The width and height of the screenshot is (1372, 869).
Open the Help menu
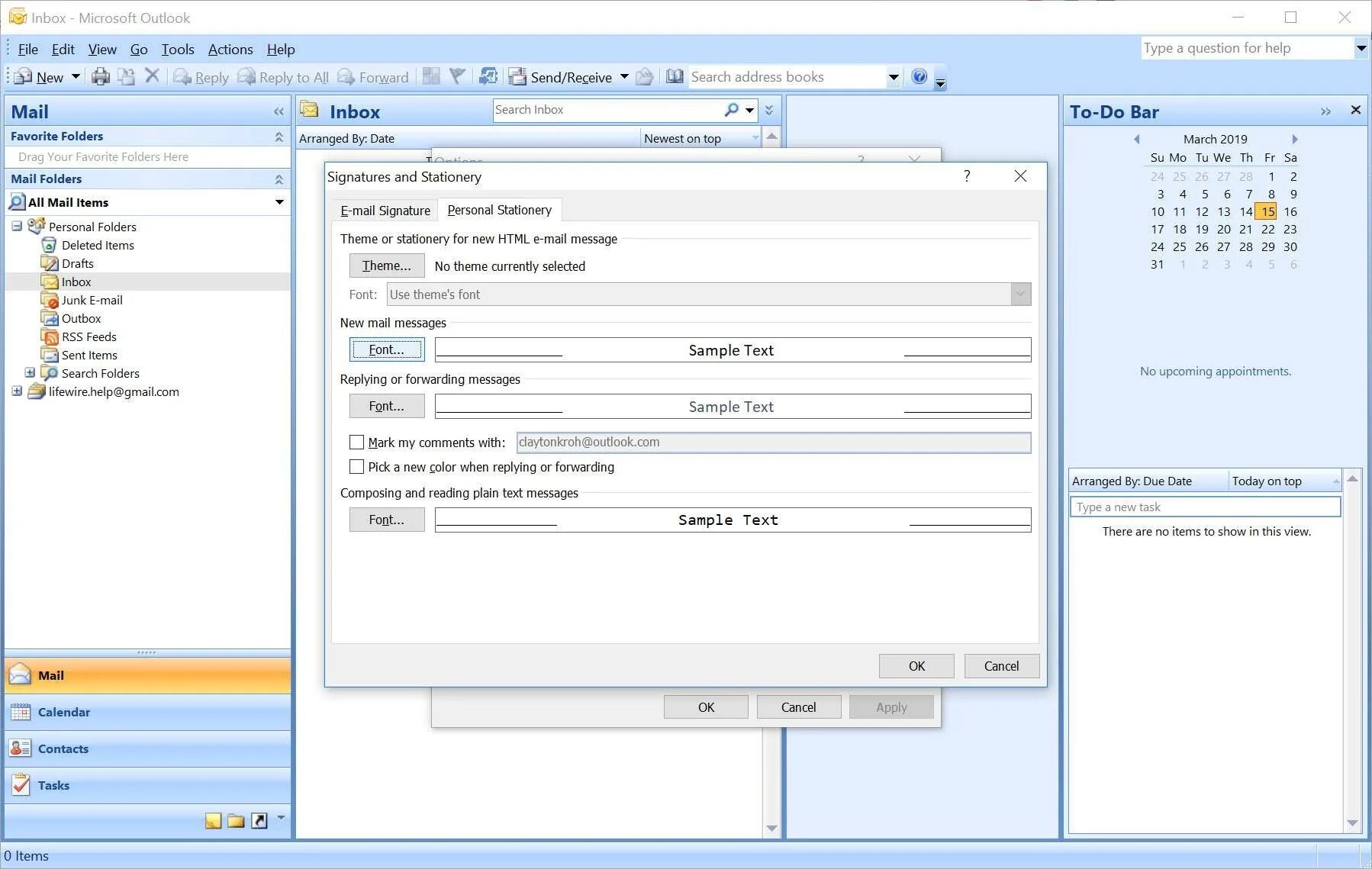(x=281, y=50)
